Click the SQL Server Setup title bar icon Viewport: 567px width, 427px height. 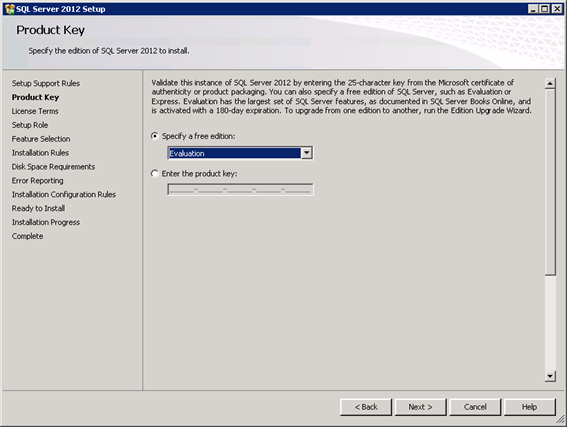coord(10,9)
